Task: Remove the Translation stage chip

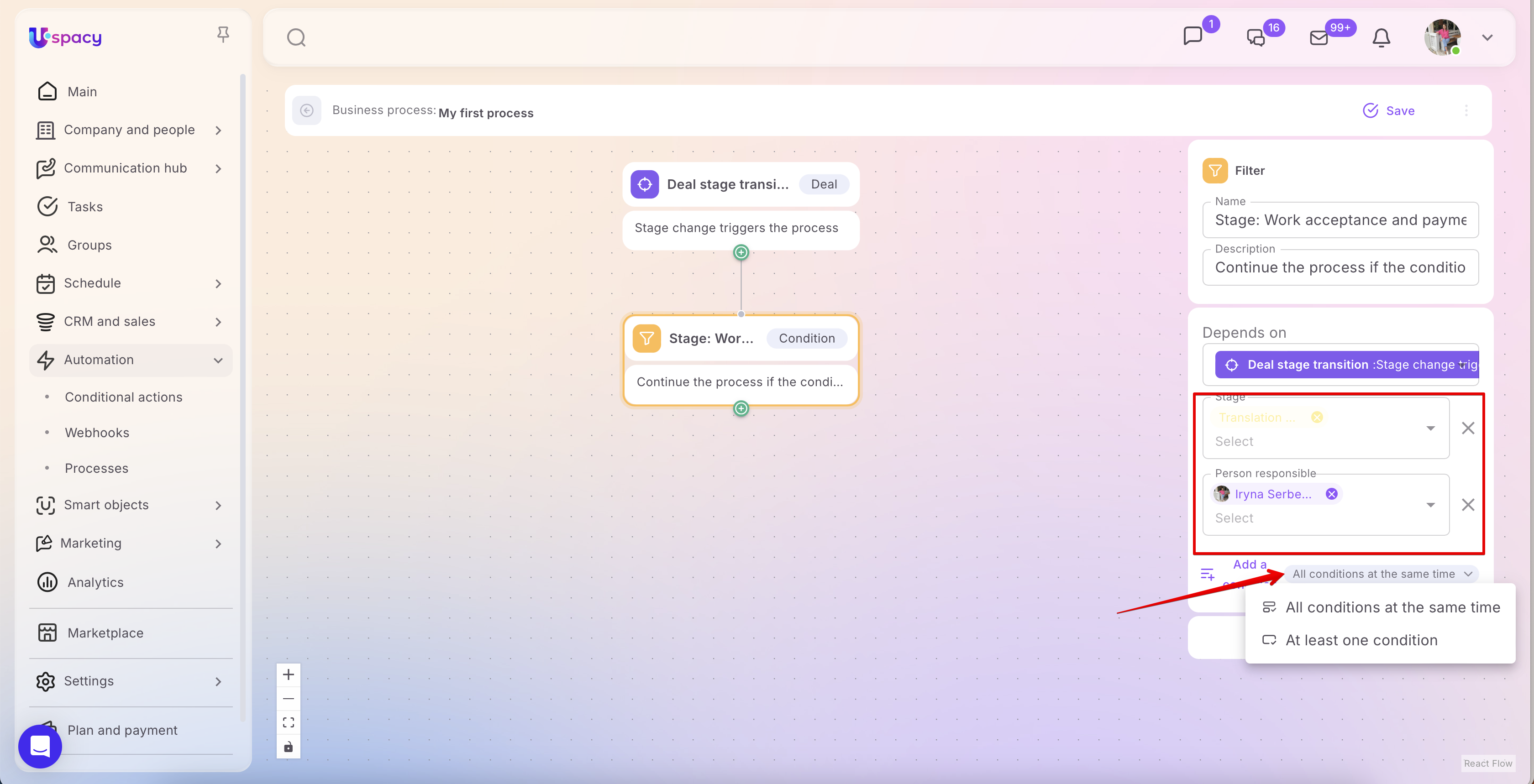Action: (1317, 417)
